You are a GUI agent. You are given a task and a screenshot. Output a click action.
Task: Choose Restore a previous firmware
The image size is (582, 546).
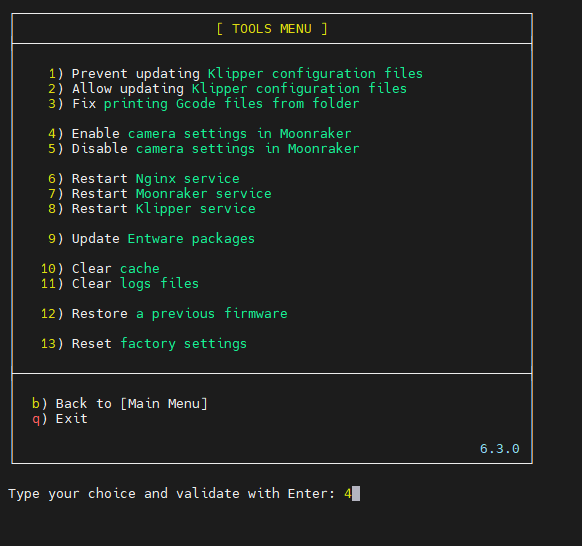[x=164, y=314]
